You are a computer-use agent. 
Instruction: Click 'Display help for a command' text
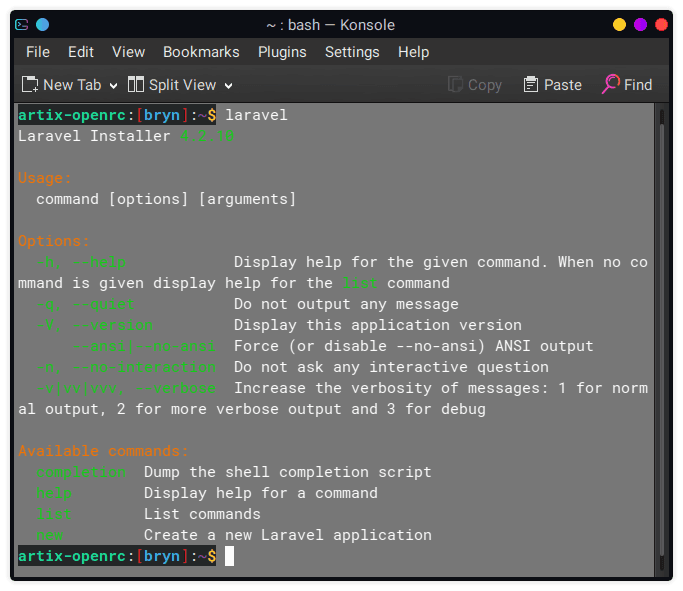point(261,493)
